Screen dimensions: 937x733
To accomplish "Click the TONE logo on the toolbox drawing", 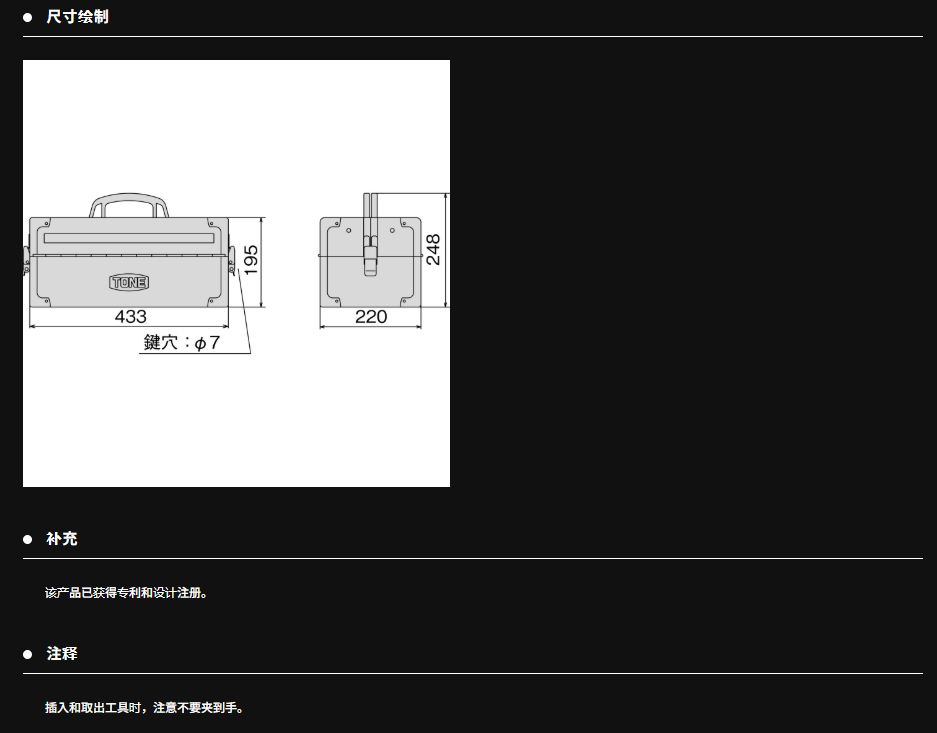I will [128, 283].
